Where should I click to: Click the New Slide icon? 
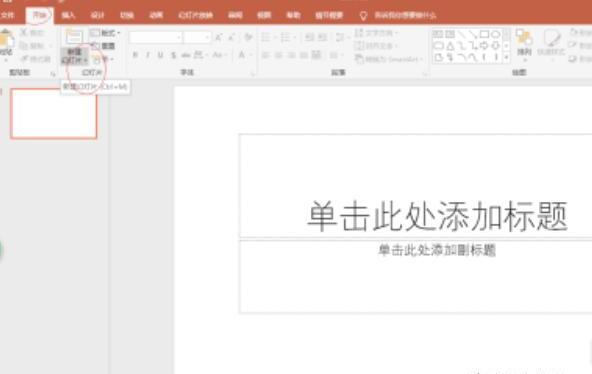tap(74, 37)
